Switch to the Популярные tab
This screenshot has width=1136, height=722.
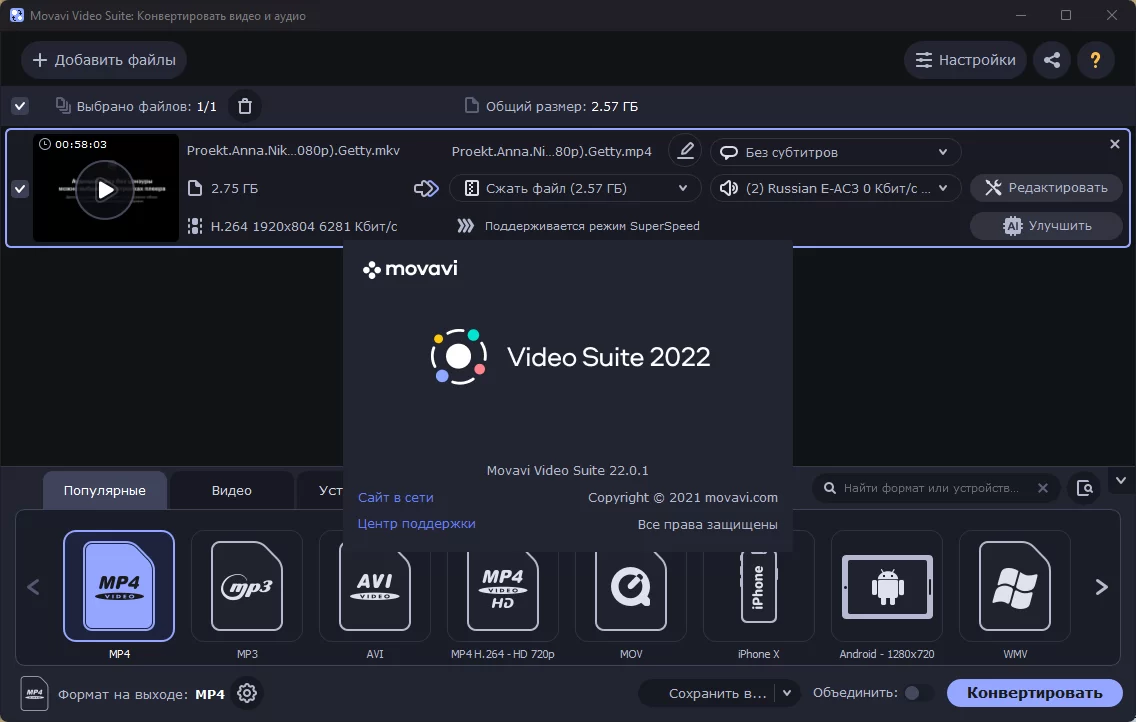pos(104,490)
